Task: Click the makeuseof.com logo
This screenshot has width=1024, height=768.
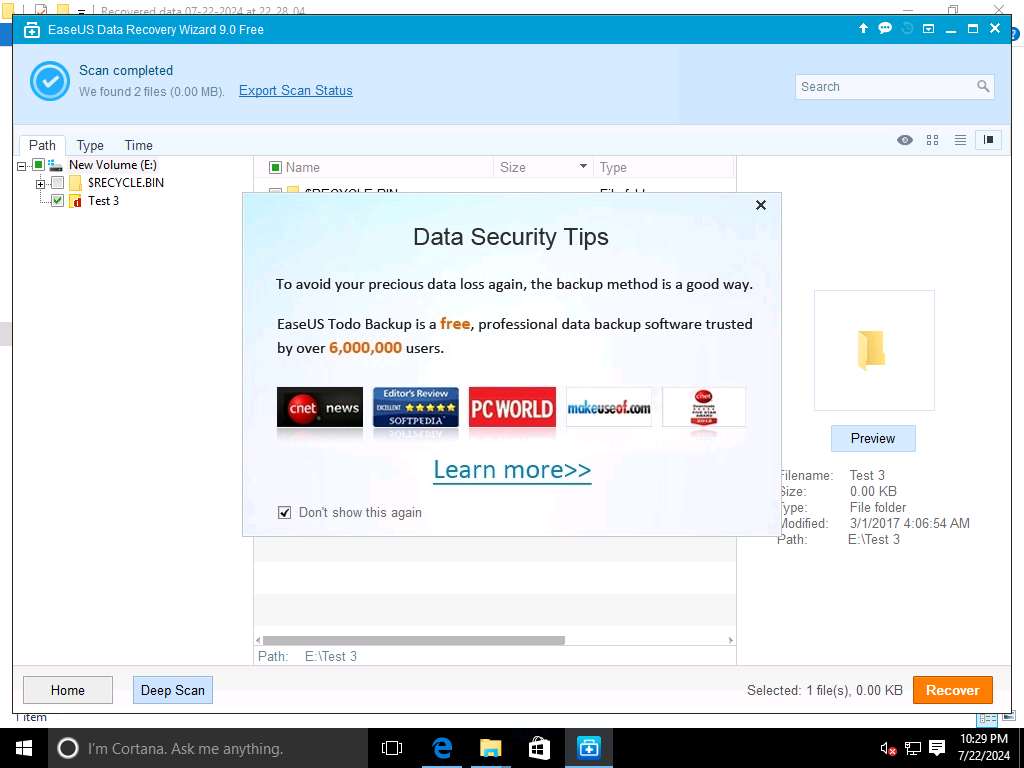Action: [x=609, y=407]
